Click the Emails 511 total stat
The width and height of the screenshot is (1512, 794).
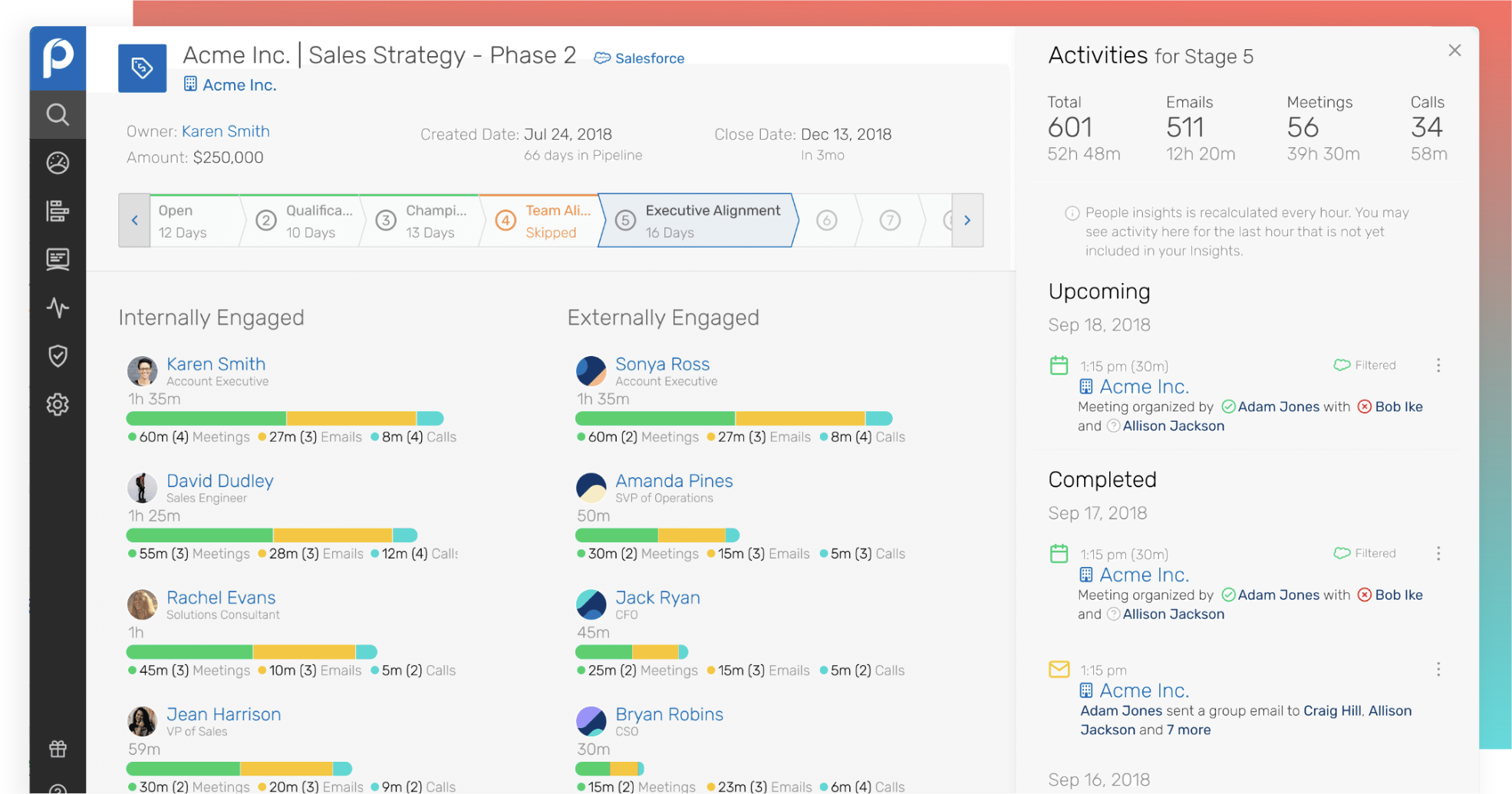point(1201,128)
